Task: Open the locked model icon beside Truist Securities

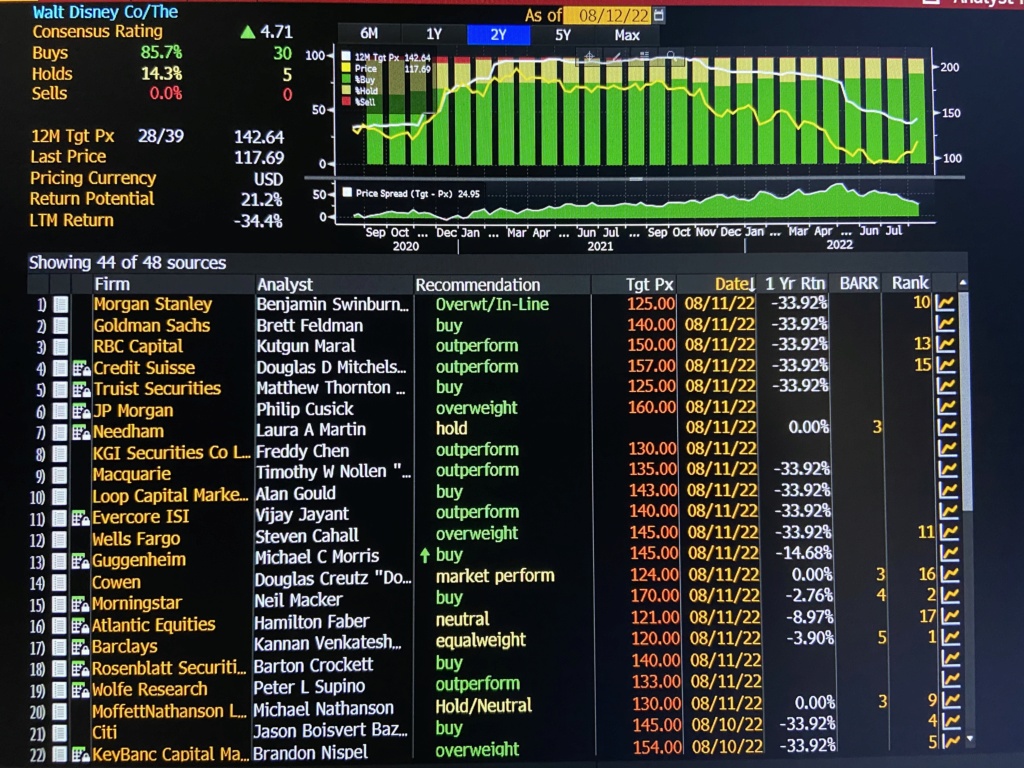Action: (81, 390)
